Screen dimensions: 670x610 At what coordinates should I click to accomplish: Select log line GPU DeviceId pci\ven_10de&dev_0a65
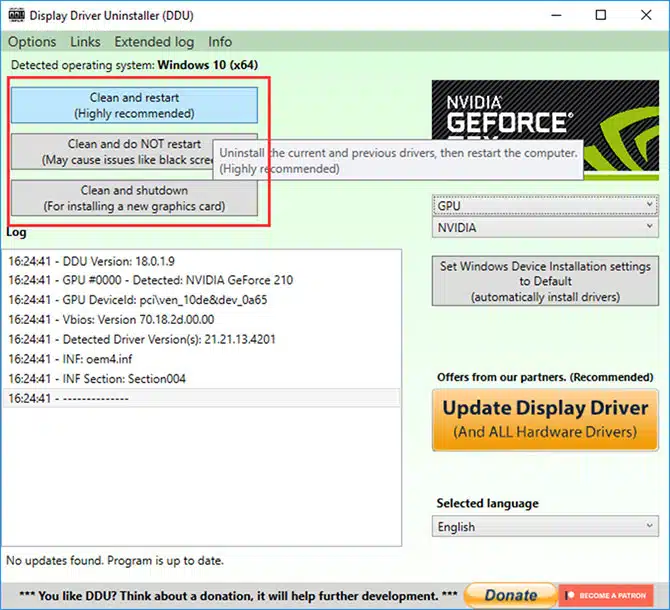click(x=202, y=300)
